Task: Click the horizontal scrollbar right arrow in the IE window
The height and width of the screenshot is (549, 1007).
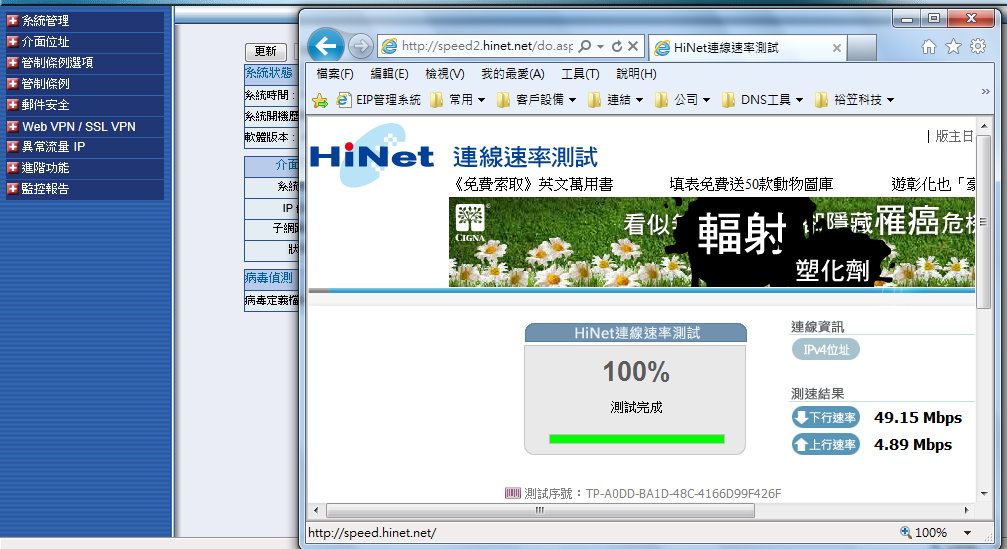Action: [x=967, y=510]
